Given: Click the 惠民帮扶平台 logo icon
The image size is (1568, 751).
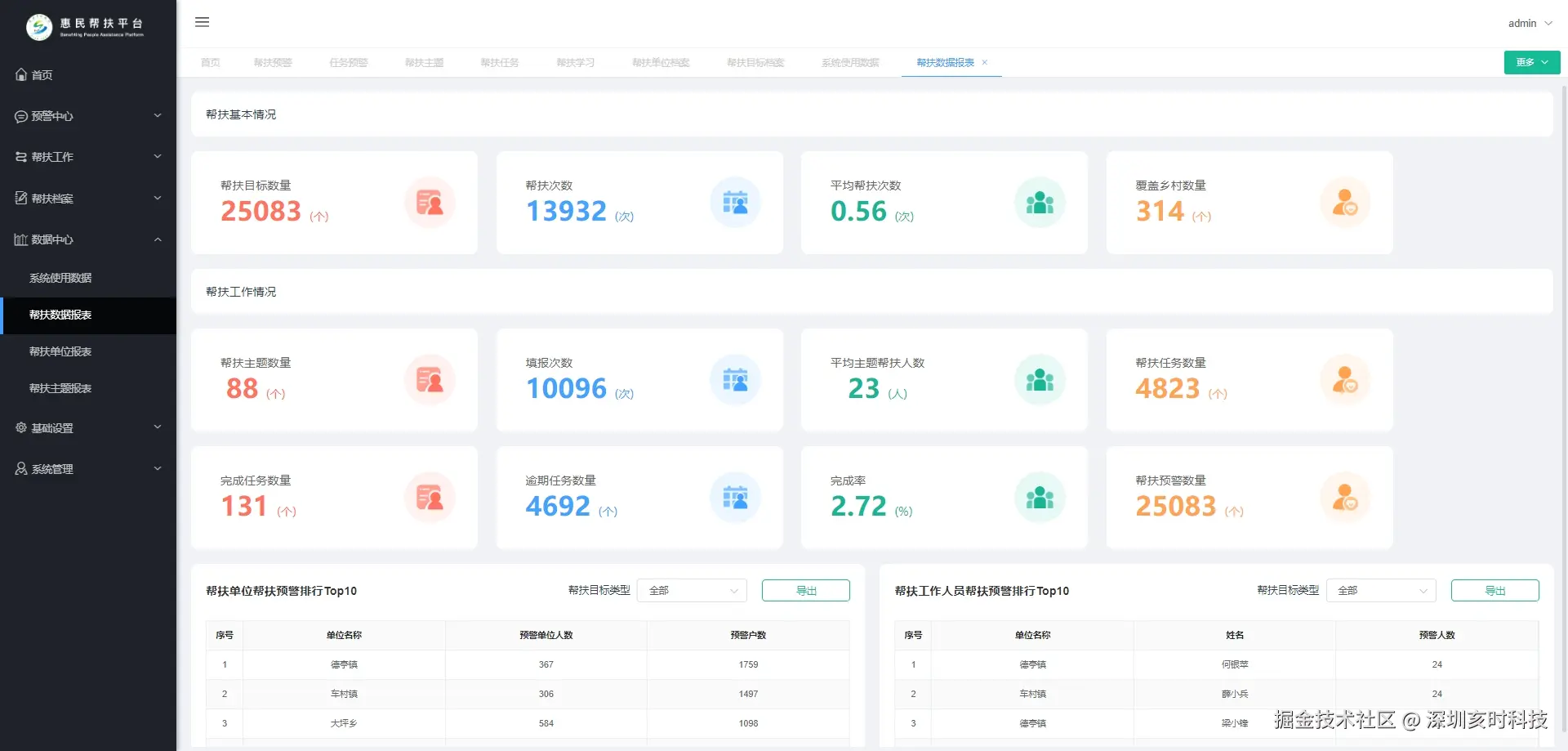Looking at the screenshot, I should (x=39, y=27).
